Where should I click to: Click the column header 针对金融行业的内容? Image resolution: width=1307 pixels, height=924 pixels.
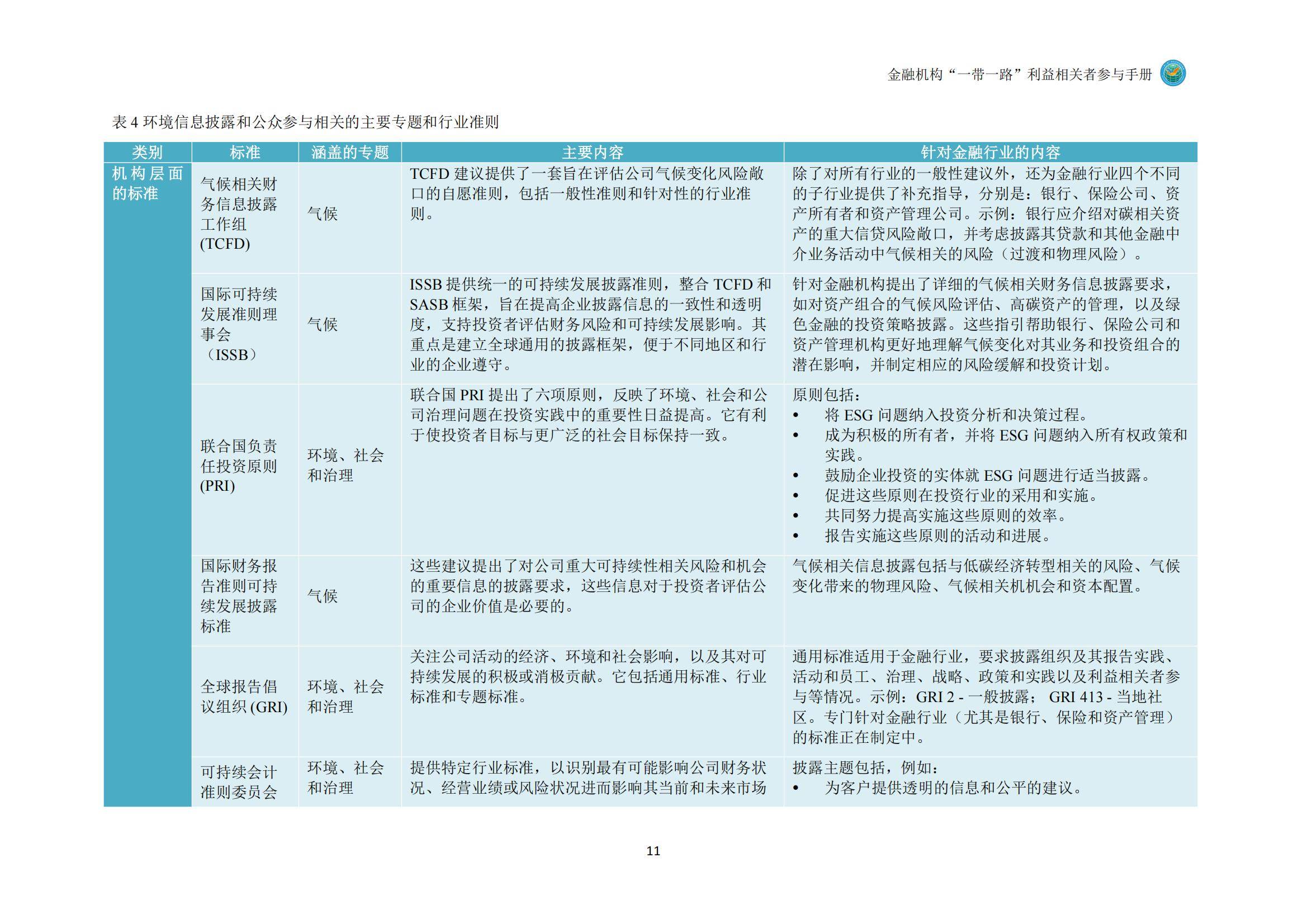[991, 153]
